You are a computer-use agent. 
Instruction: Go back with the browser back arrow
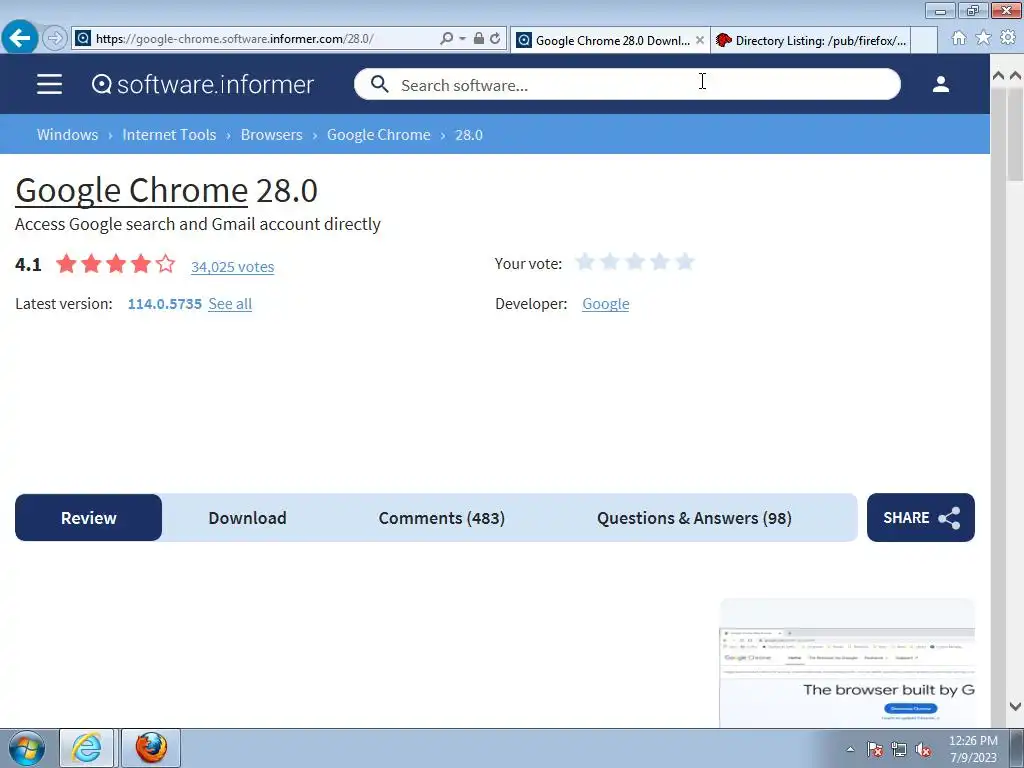[x=20, y=38]
